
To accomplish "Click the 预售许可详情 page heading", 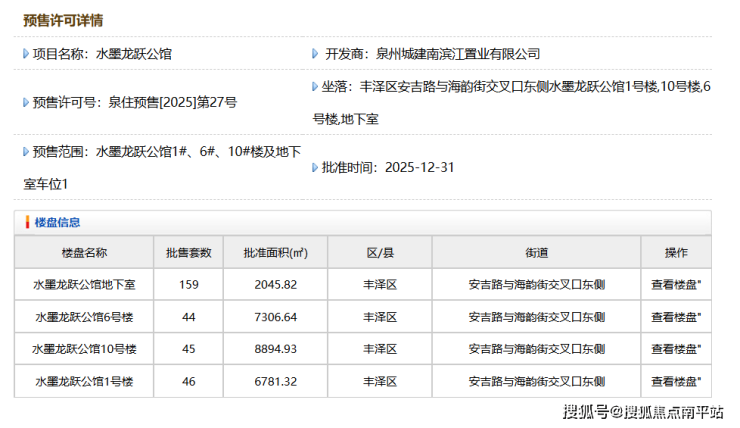I will [62, 20].
